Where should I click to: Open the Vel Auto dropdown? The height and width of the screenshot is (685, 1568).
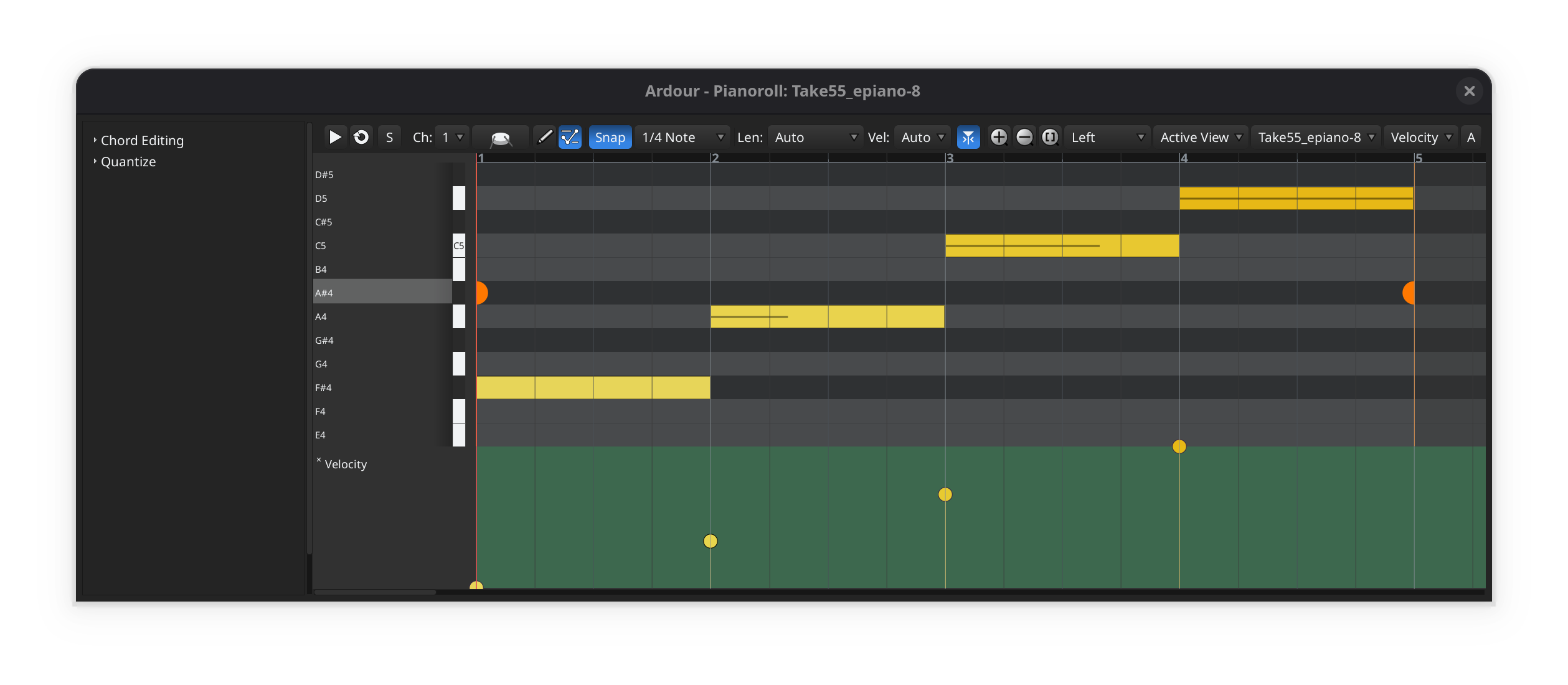point(922,138)
